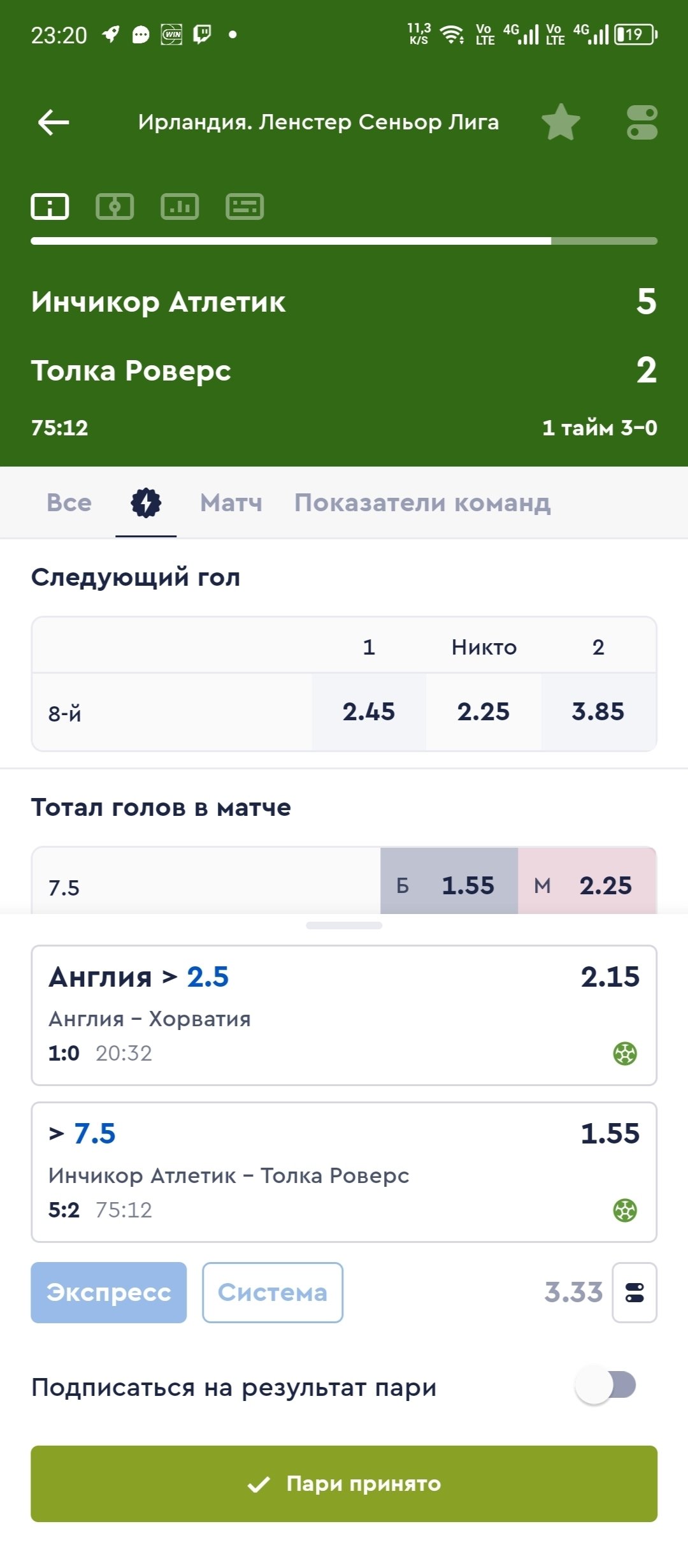Choose the Система bet type

(x=273, y=1293)
